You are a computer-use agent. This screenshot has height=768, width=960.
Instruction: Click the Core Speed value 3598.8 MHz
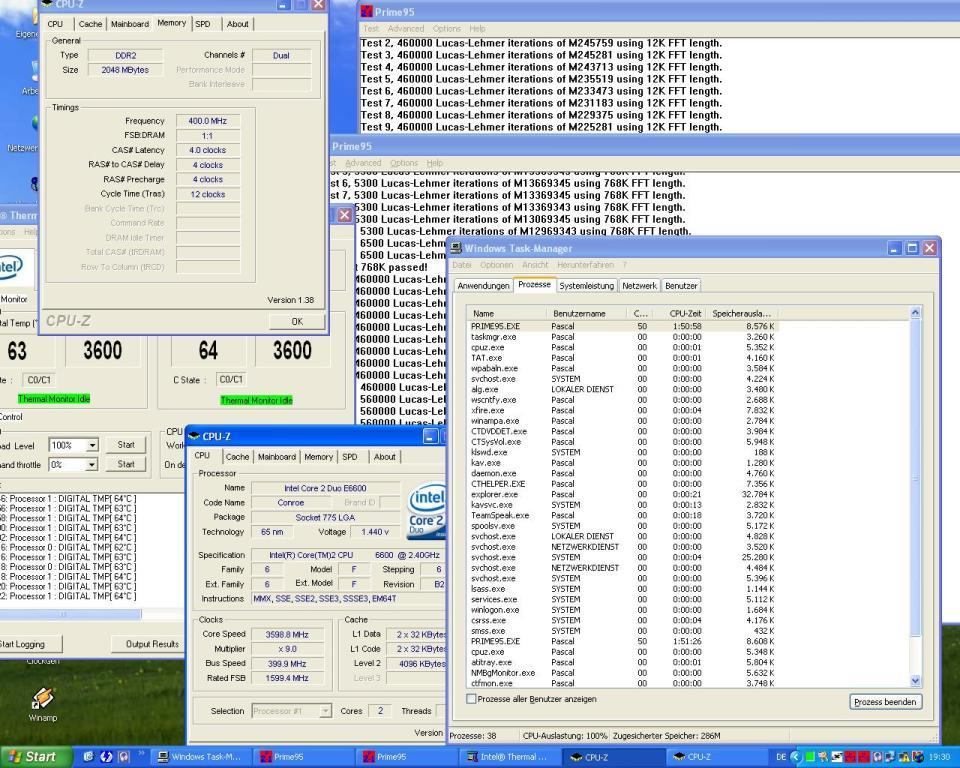[287, 634]
